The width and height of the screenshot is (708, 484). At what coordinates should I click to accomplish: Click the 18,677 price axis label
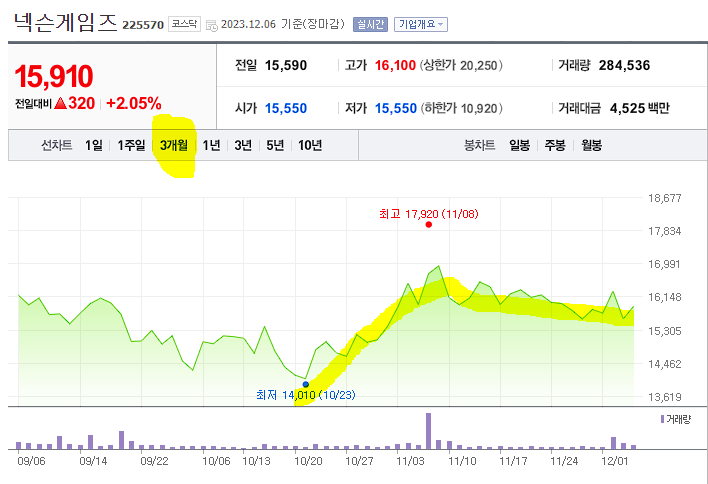(665, 198)
